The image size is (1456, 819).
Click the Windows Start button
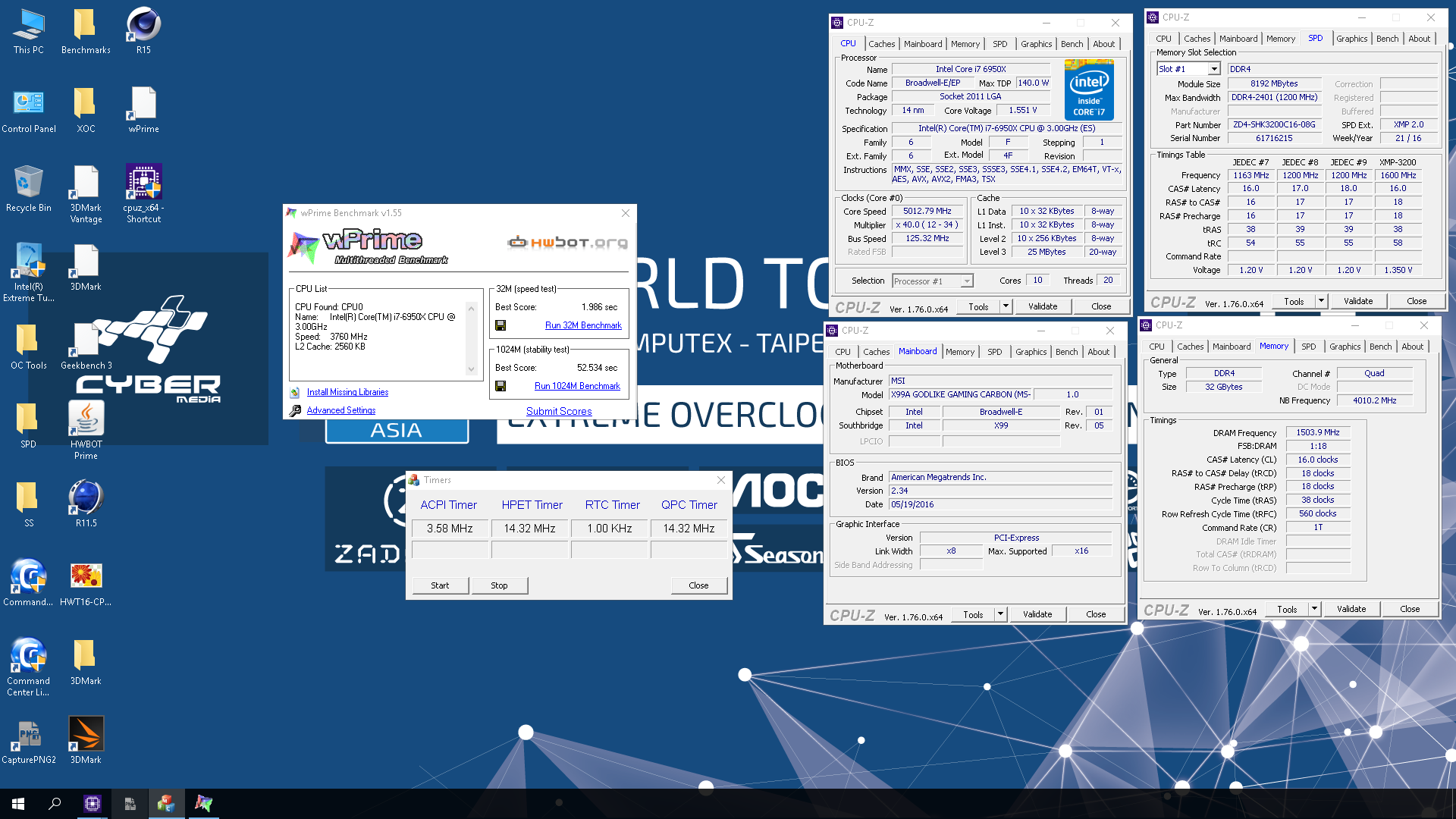pyautogui.click(x=18, y=804)
